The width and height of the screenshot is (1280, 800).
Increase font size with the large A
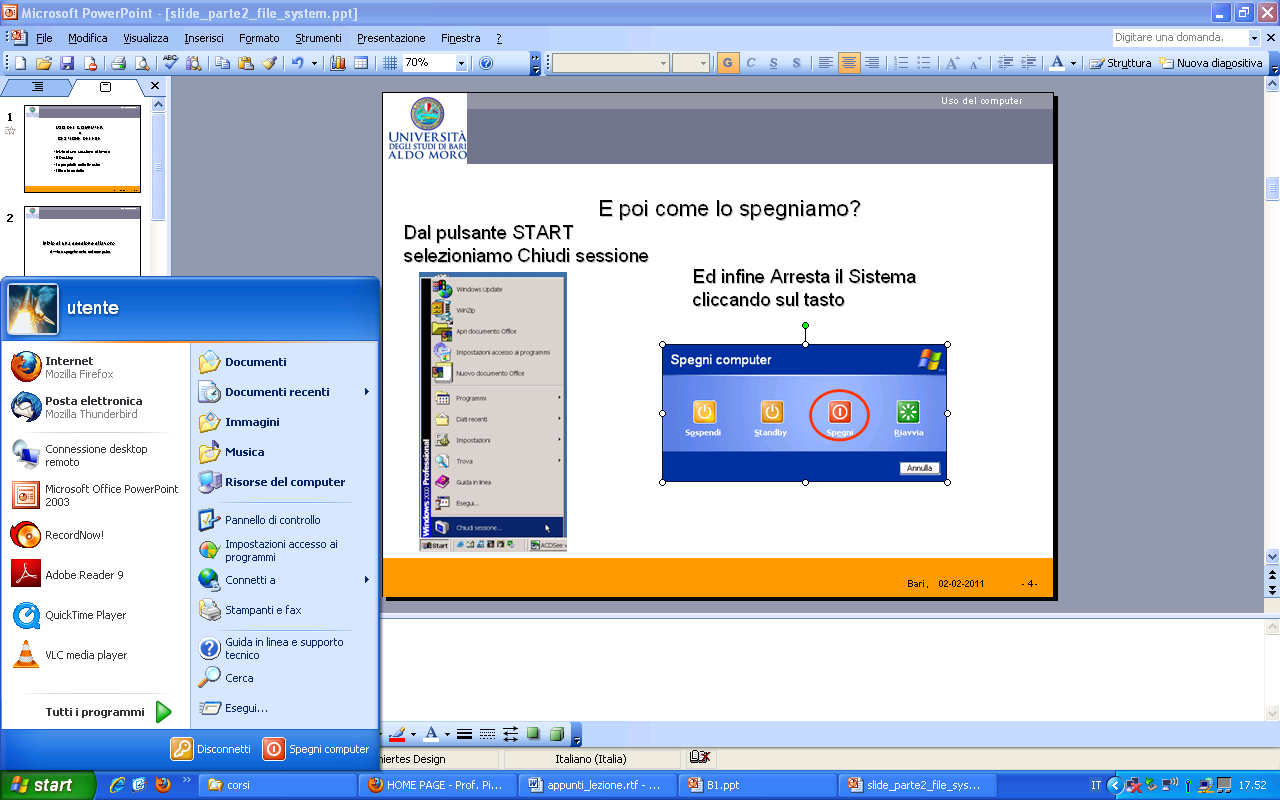point(953,63)
